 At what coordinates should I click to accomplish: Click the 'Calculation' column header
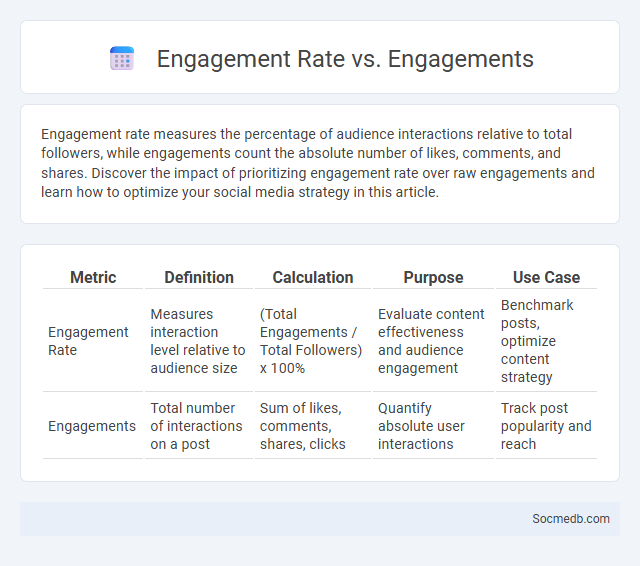click(x=313, y=277)
